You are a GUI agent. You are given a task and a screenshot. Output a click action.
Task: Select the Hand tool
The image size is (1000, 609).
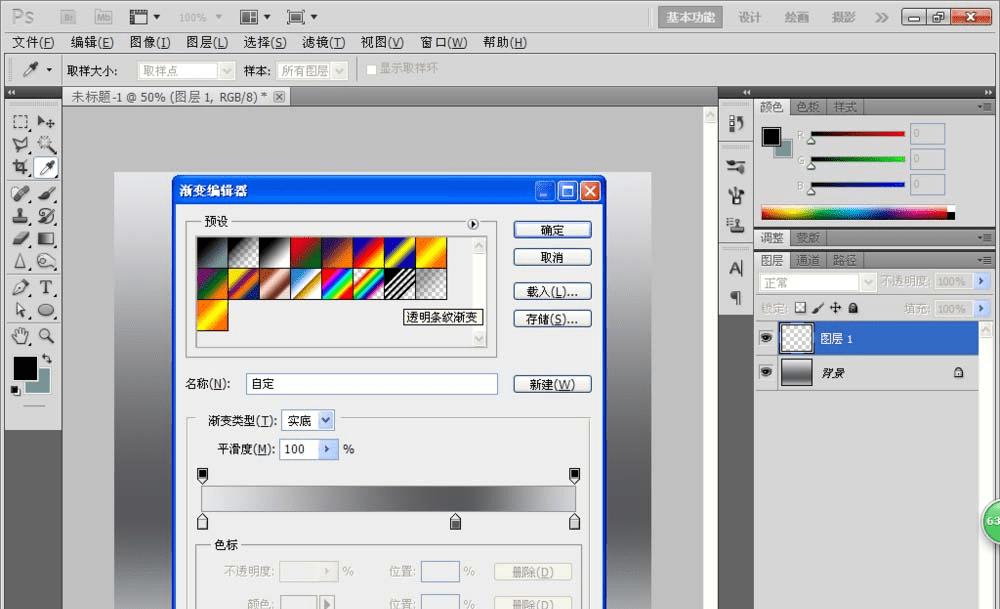[20, 335]
